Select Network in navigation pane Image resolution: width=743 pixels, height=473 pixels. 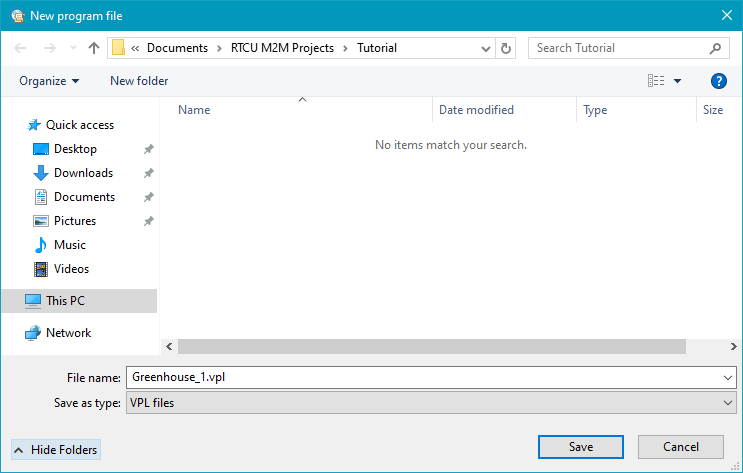coord(68,333)
